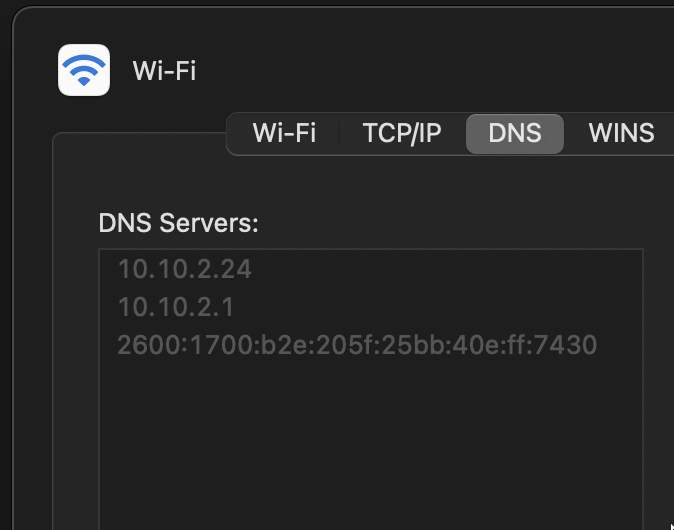Highlight the second DNS server address
Viewport: 674px width, 530px height.
(175, 307)
